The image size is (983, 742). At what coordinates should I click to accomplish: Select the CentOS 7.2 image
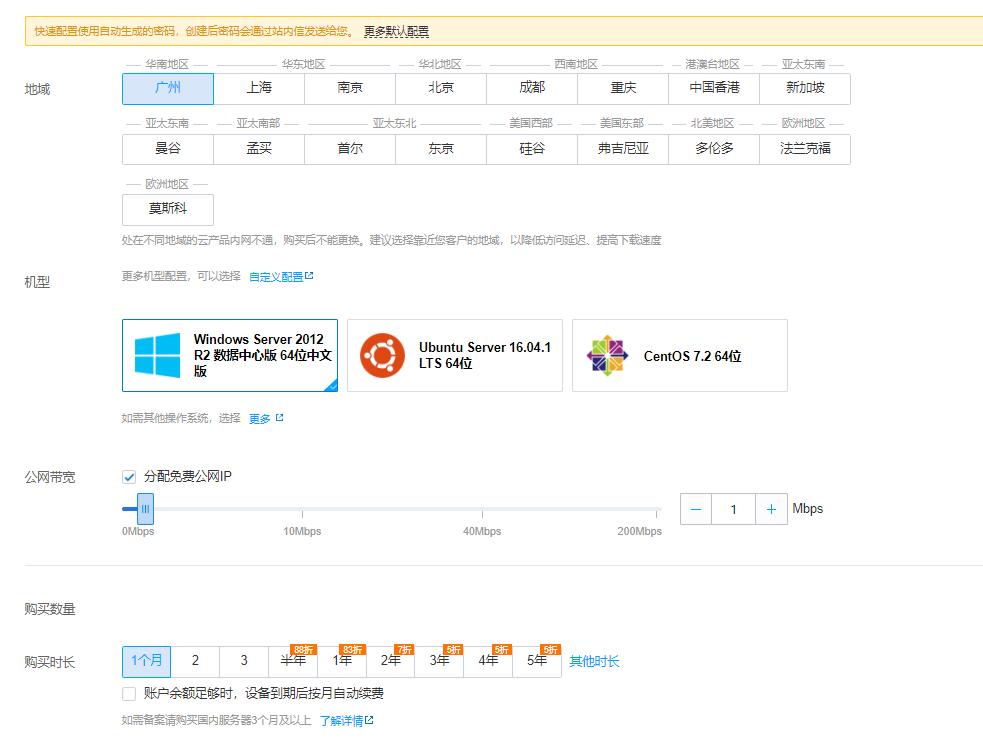pyautogui.click(x=680, y=355)
